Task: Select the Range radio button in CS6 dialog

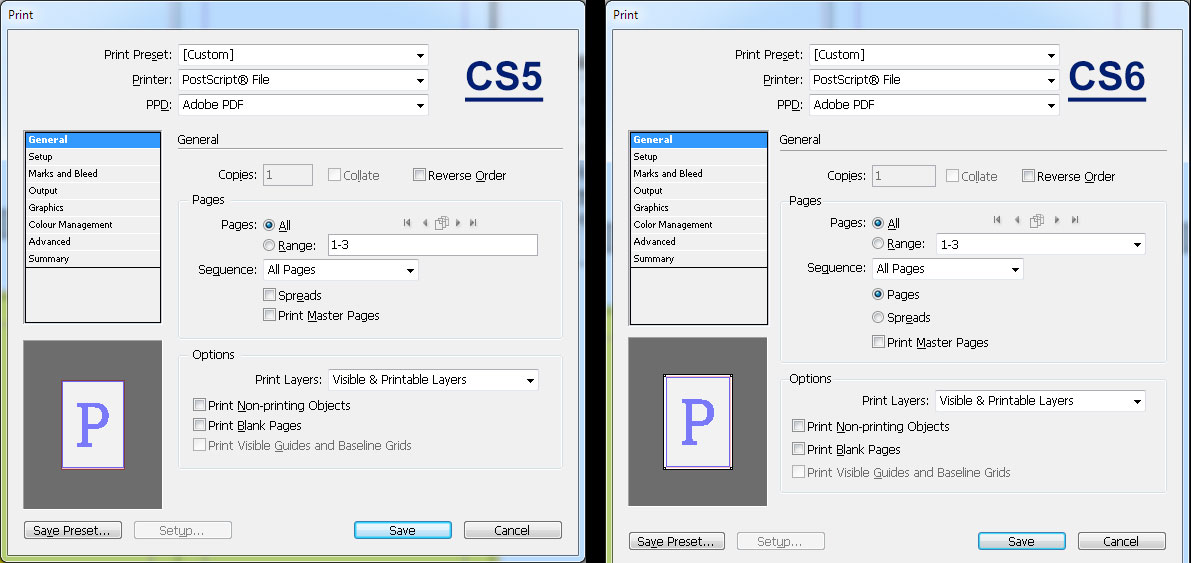Action: click(878, 243)
